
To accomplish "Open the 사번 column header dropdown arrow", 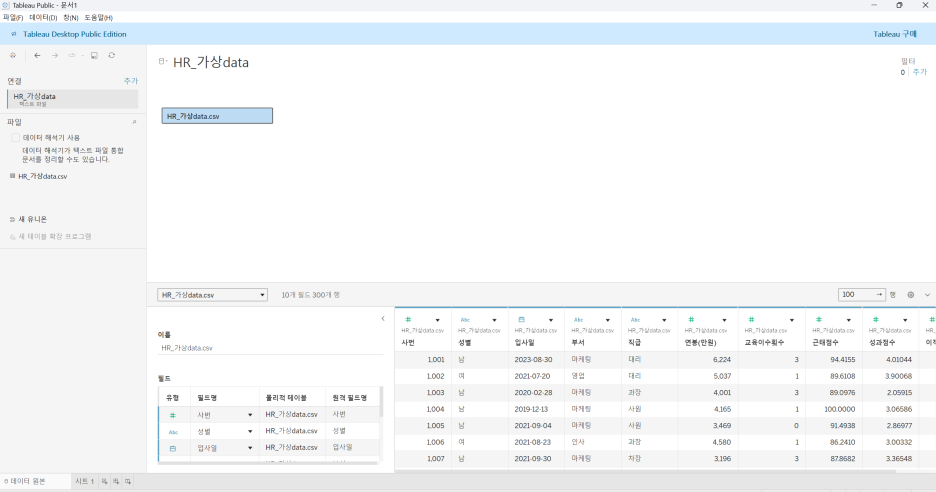I will [x=438, y=320].
